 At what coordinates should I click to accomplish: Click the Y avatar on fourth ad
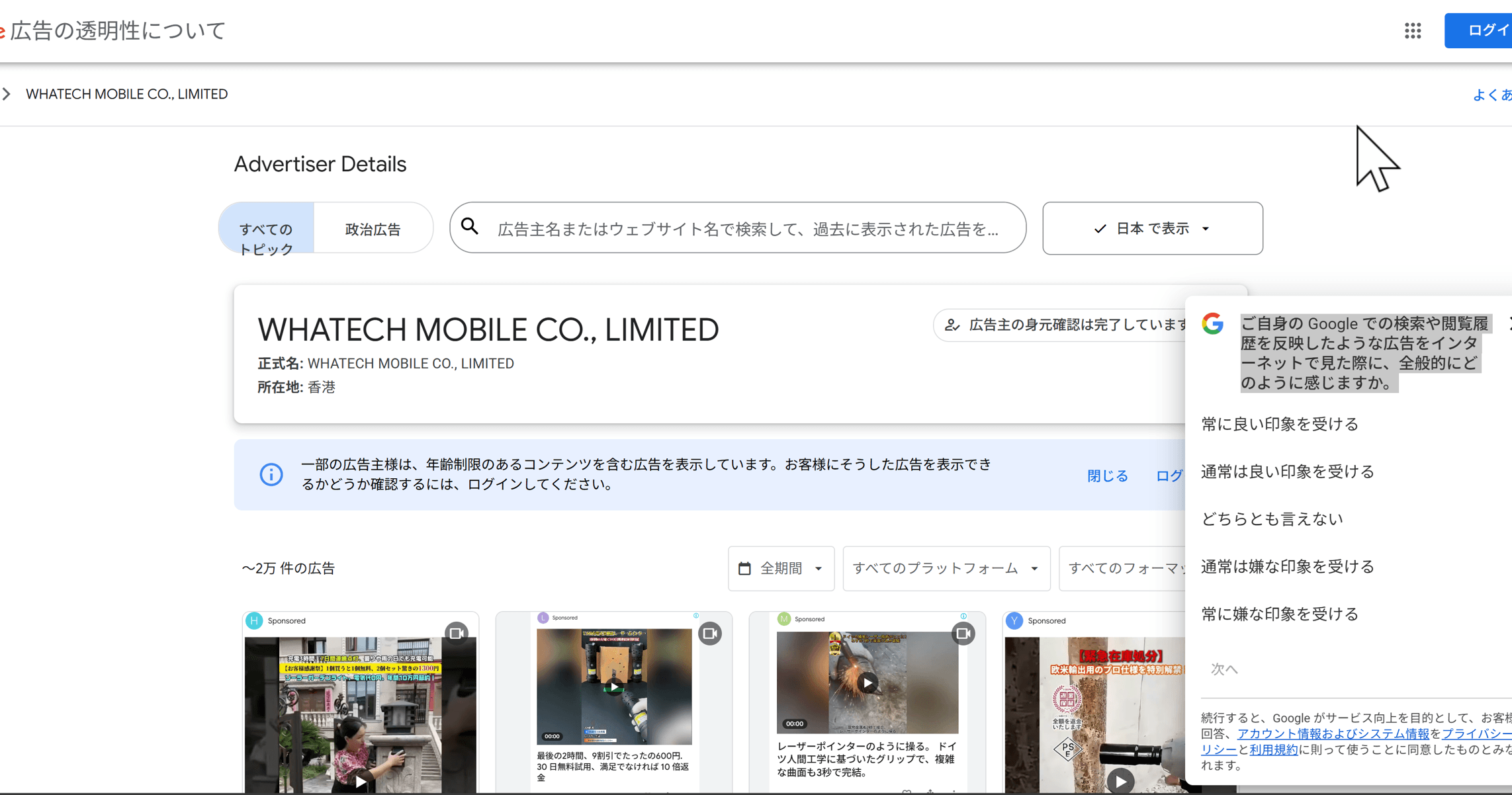click(x=1014, y=620)
